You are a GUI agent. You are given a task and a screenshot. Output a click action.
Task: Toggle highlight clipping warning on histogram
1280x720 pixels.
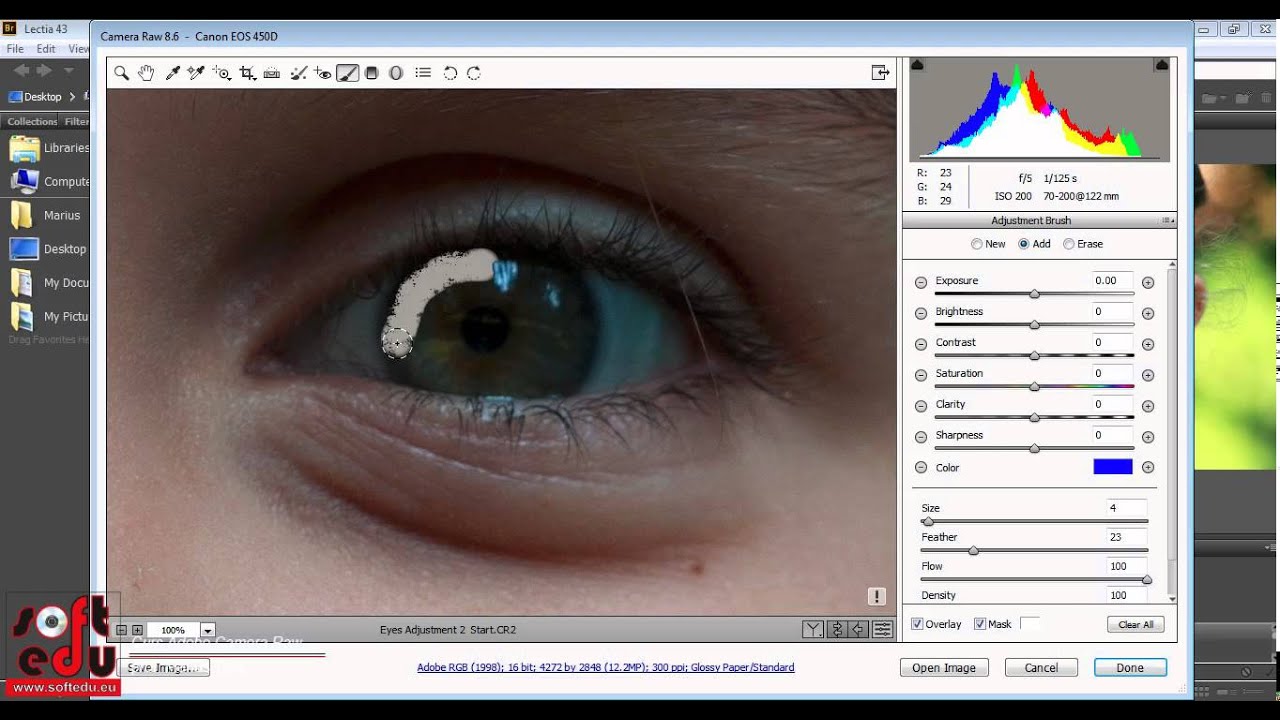(1162, 65)
